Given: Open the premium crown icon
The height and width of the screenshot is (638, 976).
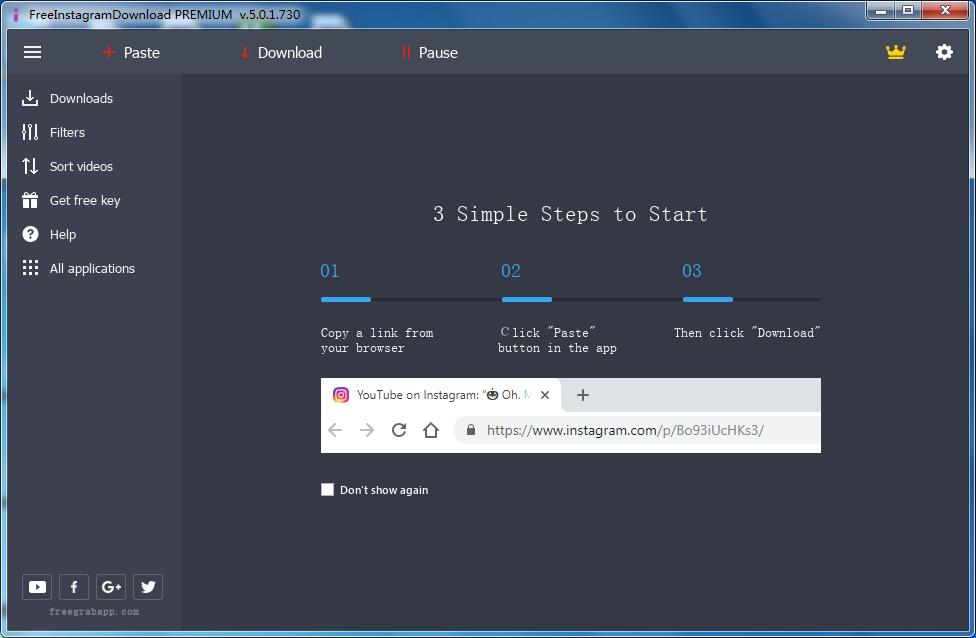Looking at the screenshot, I should (x=895, y=52).
